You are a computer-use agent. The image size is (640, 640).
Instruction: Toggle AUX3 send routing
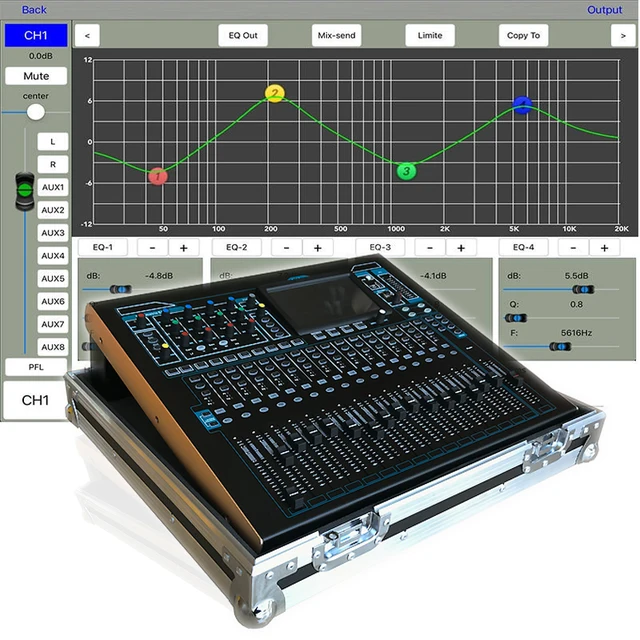pyautogui.click(x=53, y=233)
